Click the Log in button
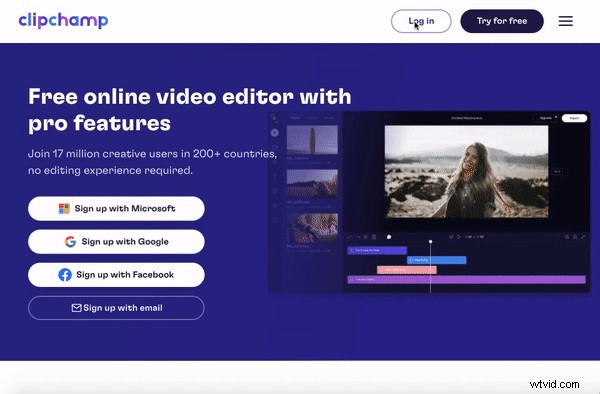Viewport: 600px width, 394px height. coord(421,21)
